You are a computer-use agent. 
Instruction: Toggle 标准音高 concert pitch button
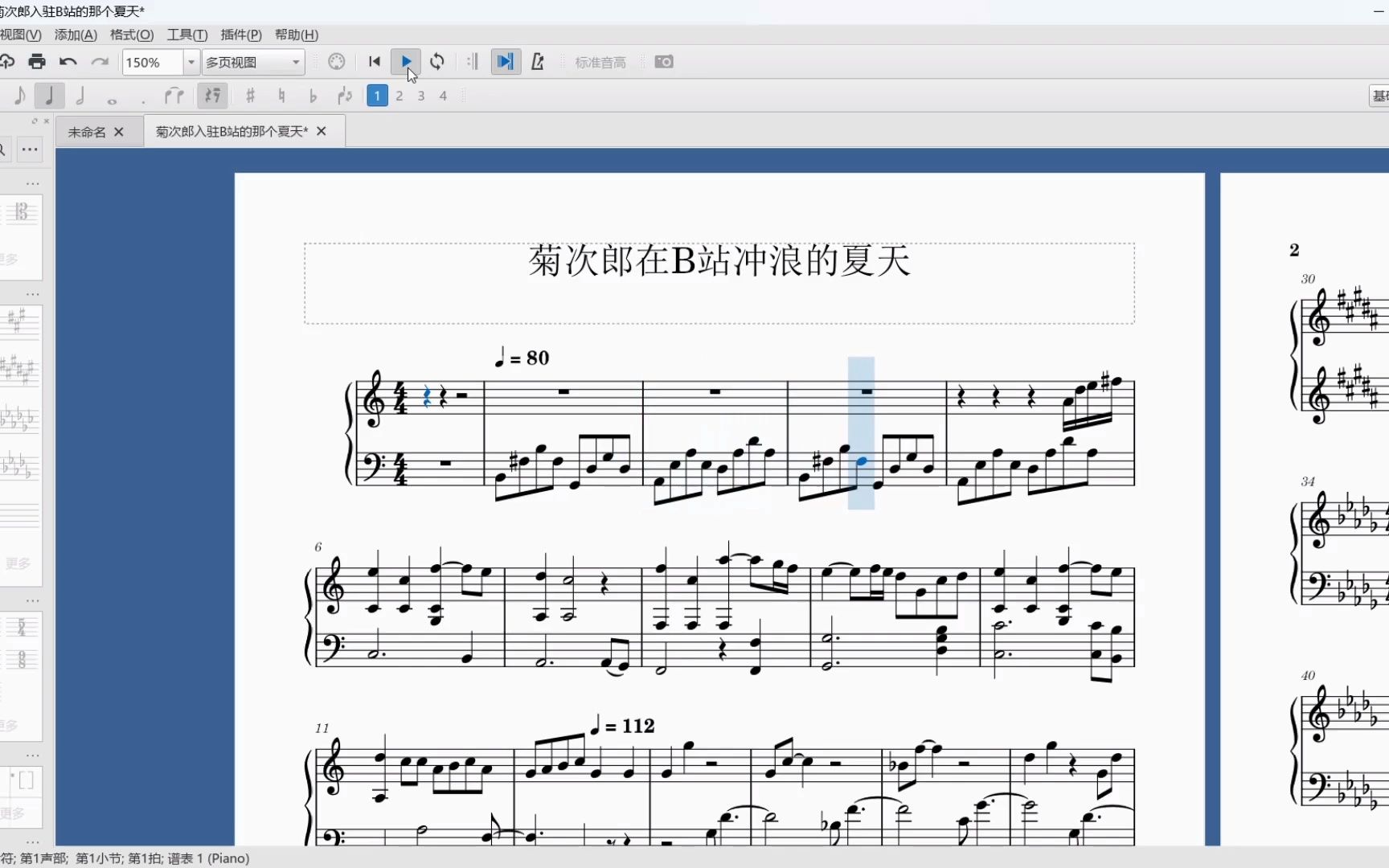[x=600, y=62]
